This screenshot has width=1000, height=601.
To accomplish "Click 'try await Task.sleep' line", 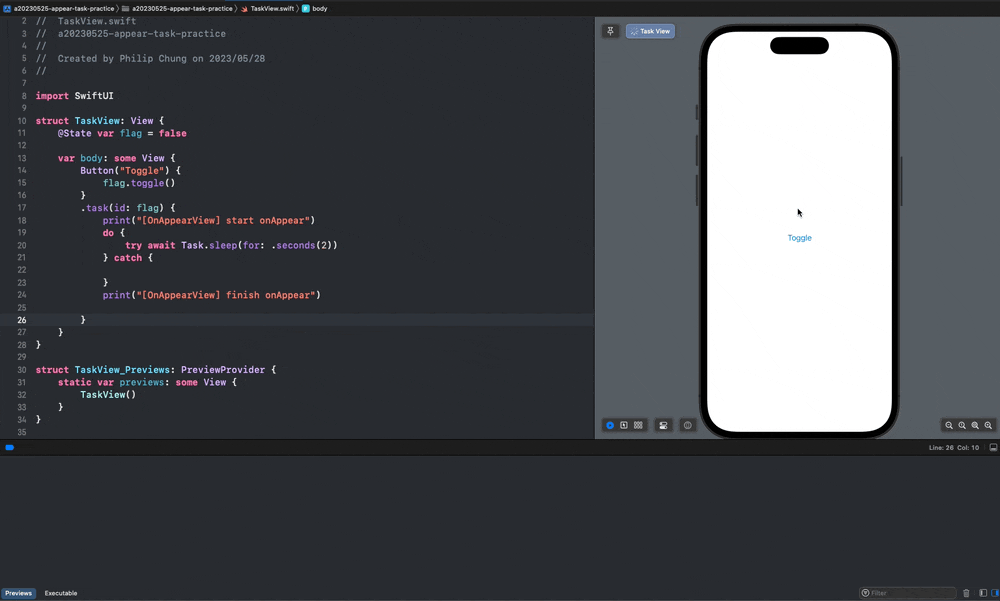I will click(x=232, y=246).
